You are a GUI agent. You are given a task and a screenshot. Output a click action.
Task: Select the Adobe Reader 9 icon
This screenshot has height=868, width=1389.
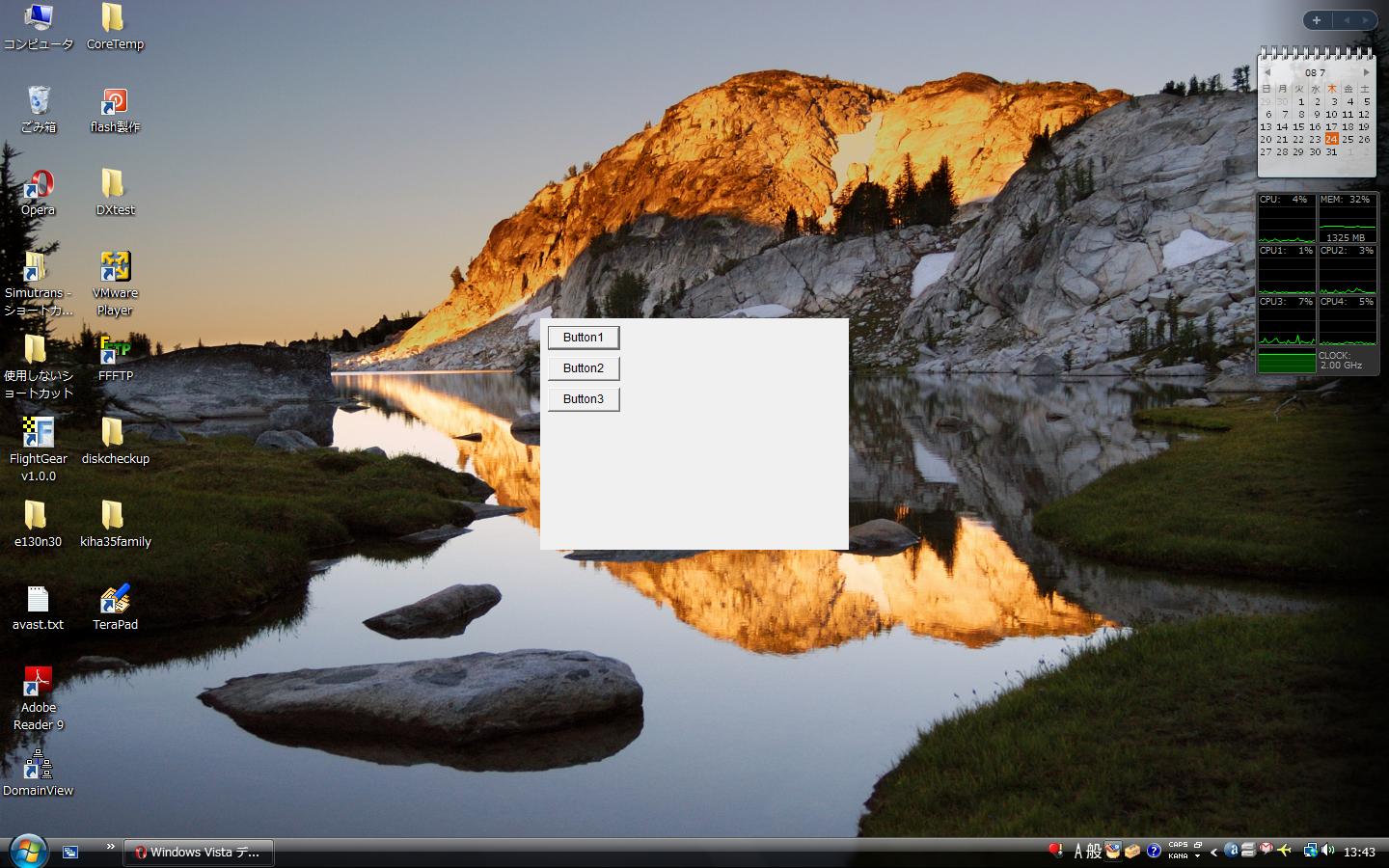tap(39, 699)
